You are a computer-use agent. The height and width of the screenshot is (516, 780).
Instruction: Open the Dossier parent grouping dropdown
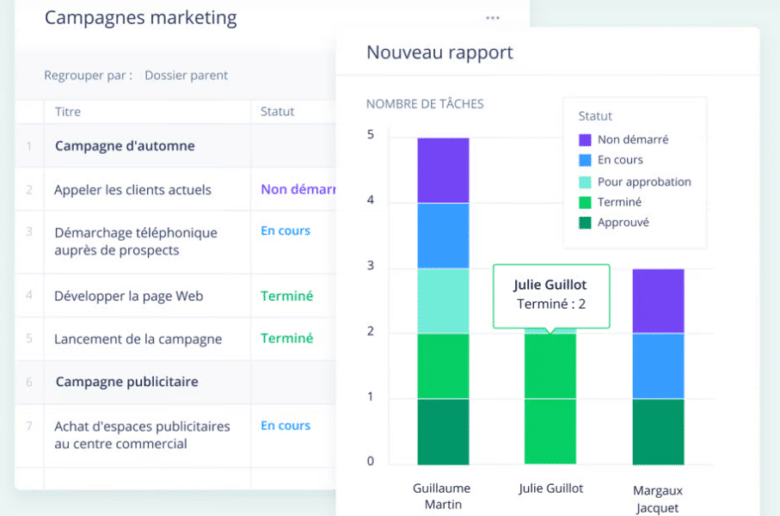click(x=186, y=75)
